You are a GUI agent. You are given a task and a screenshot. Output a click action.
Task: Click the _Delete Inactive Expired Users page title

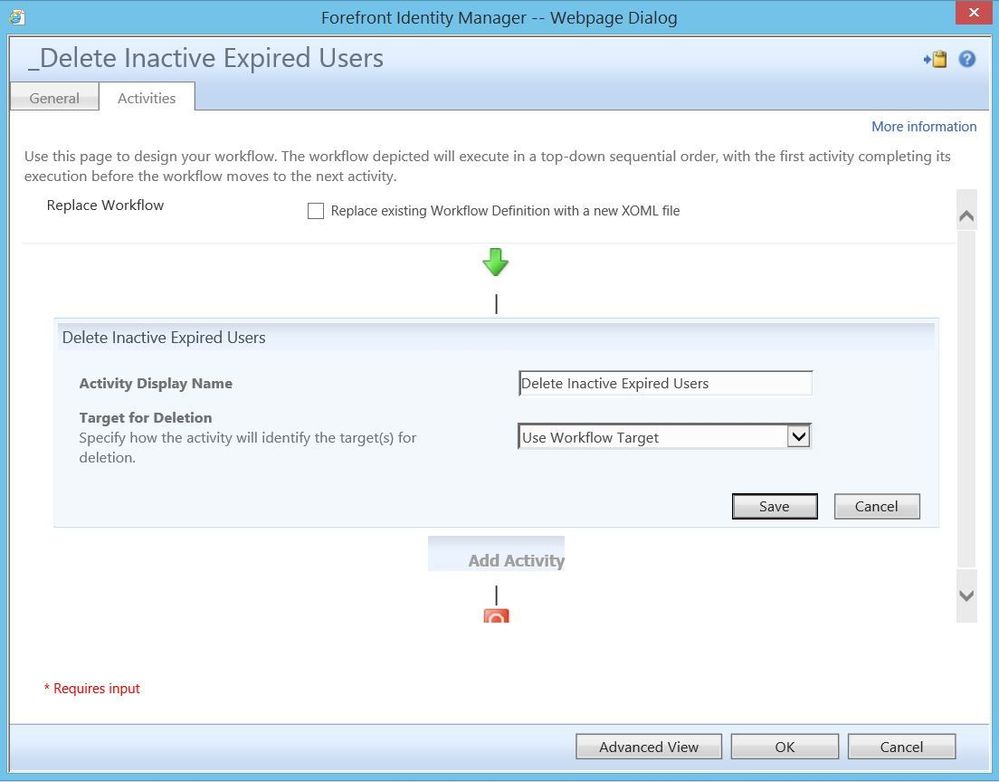(206, 58)
